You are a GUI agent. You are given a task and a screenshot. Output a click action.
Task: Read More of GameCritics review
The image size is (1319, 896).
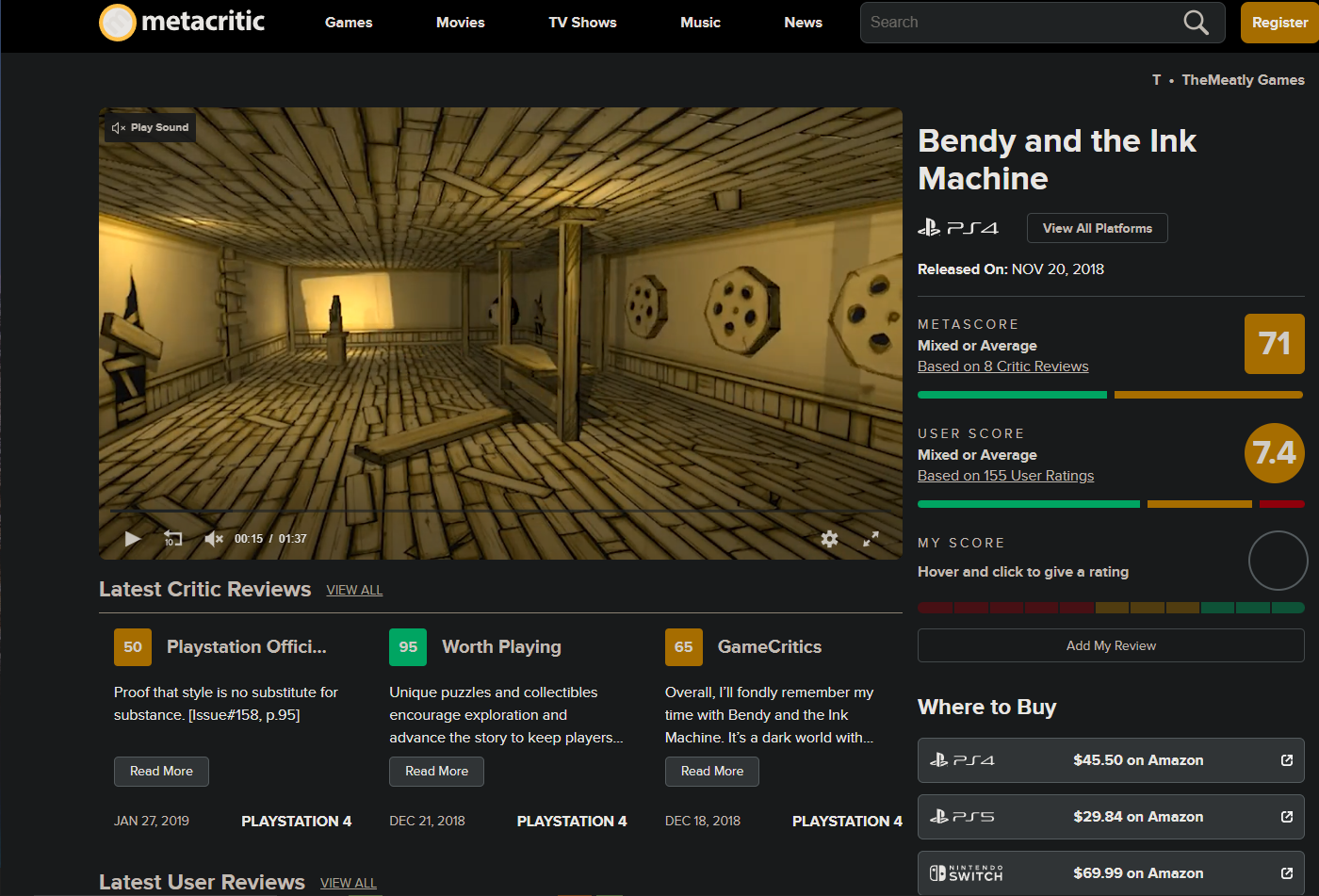(712, 772)
